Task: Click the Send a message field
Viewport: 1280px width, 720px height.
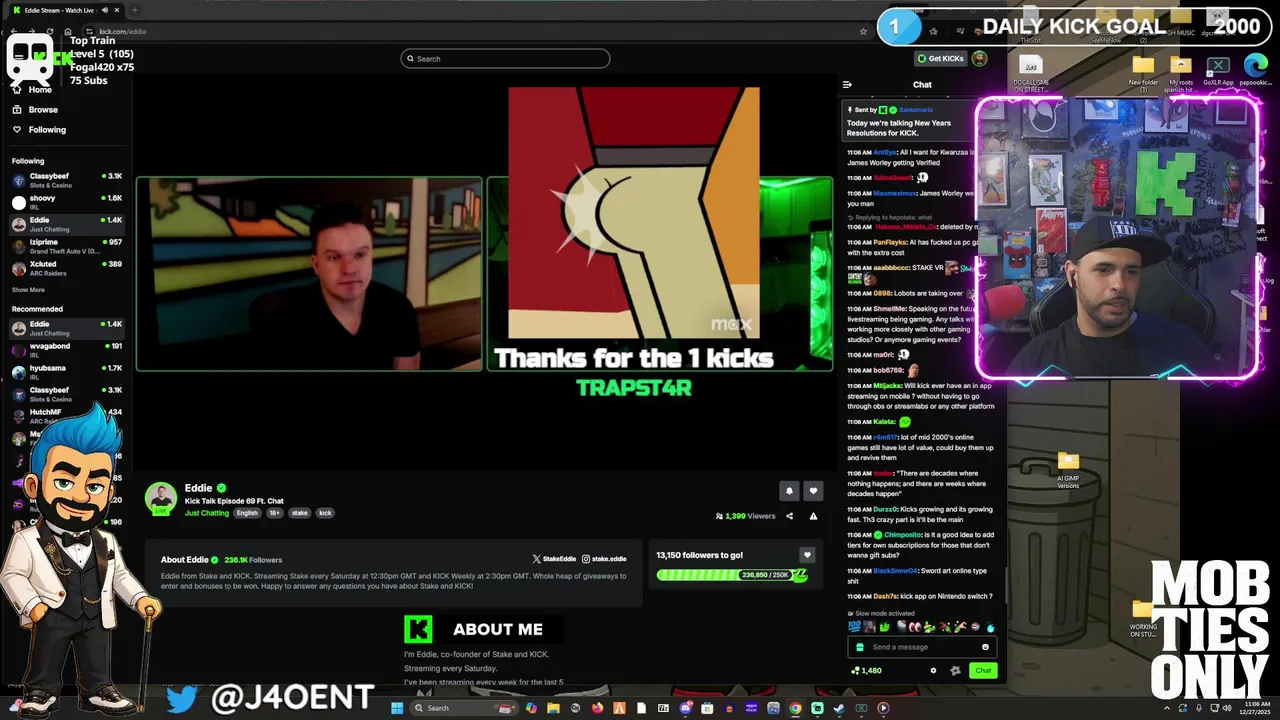Action: coord(922,647)
